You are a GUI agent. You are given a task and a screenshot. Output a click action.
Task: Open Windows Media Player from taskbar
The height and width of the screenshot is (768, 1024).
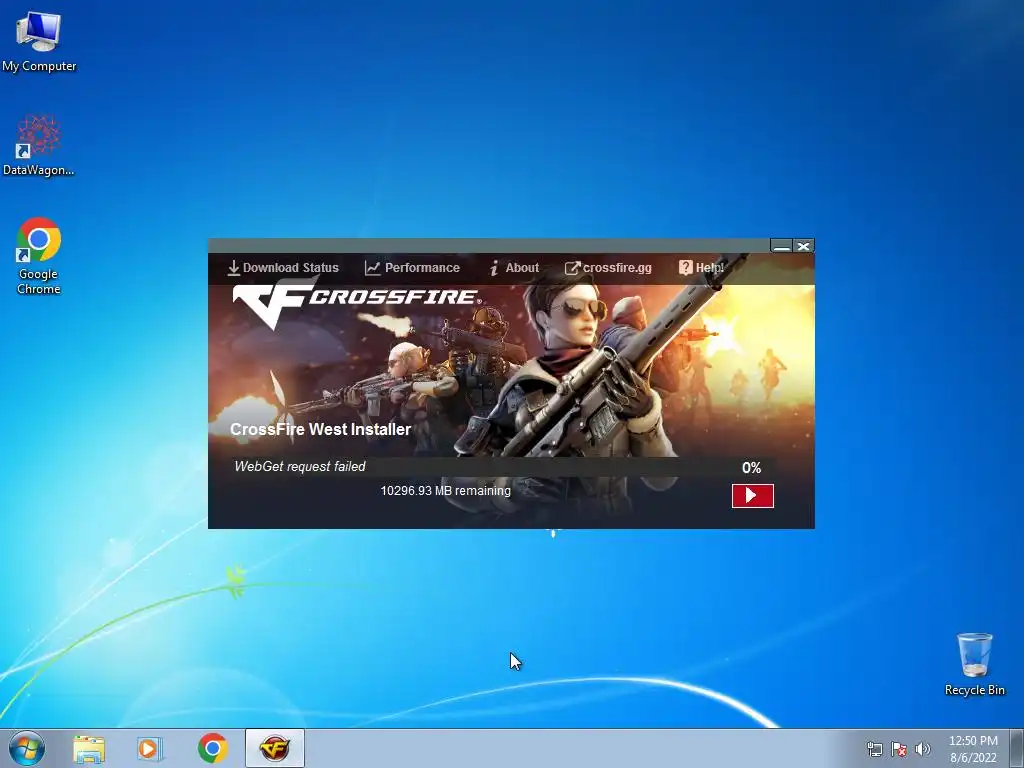150,748
